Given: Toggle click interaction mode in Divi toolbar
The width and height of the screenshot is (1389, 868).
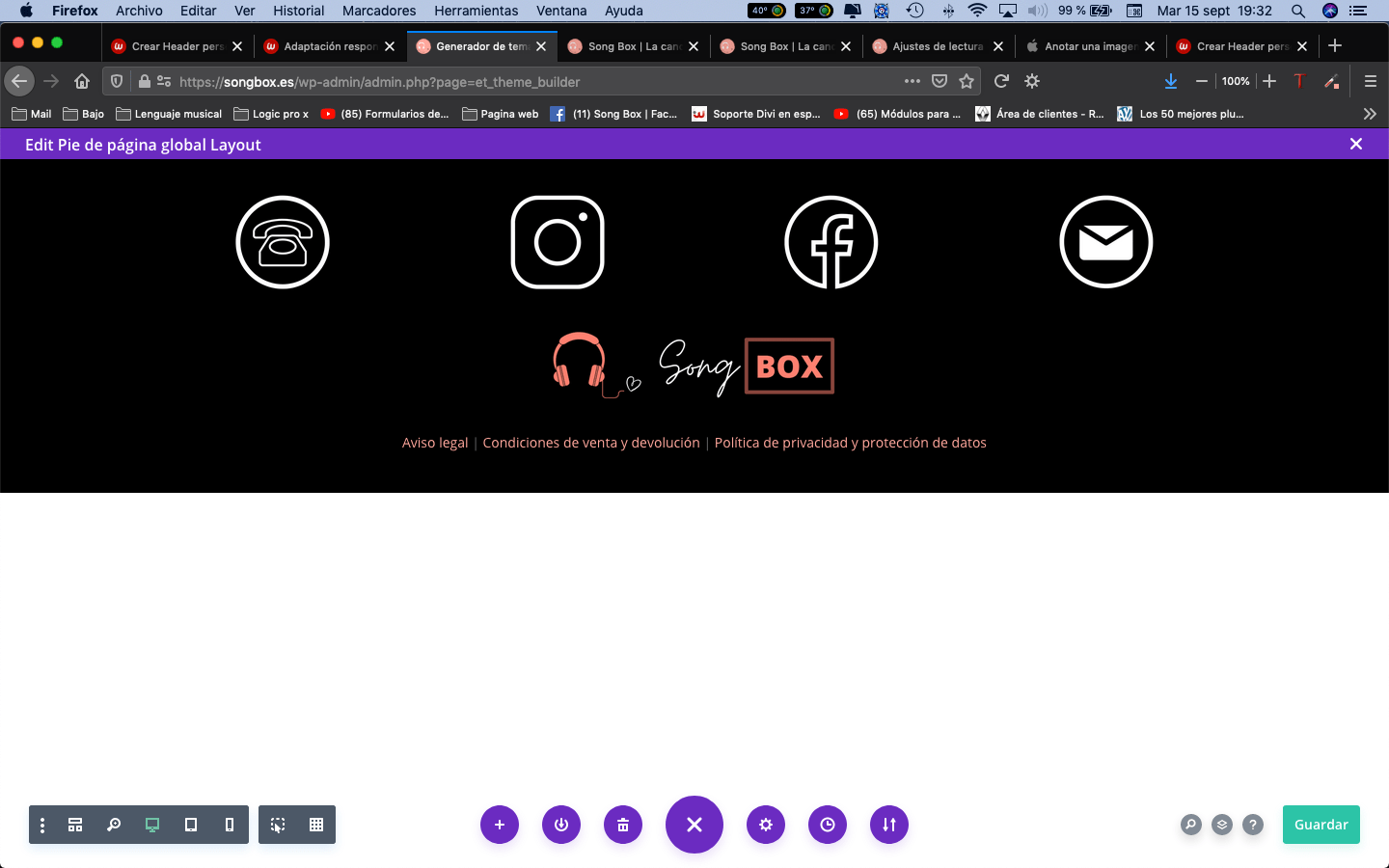Looking at the screenshot, I should [278, 825].
